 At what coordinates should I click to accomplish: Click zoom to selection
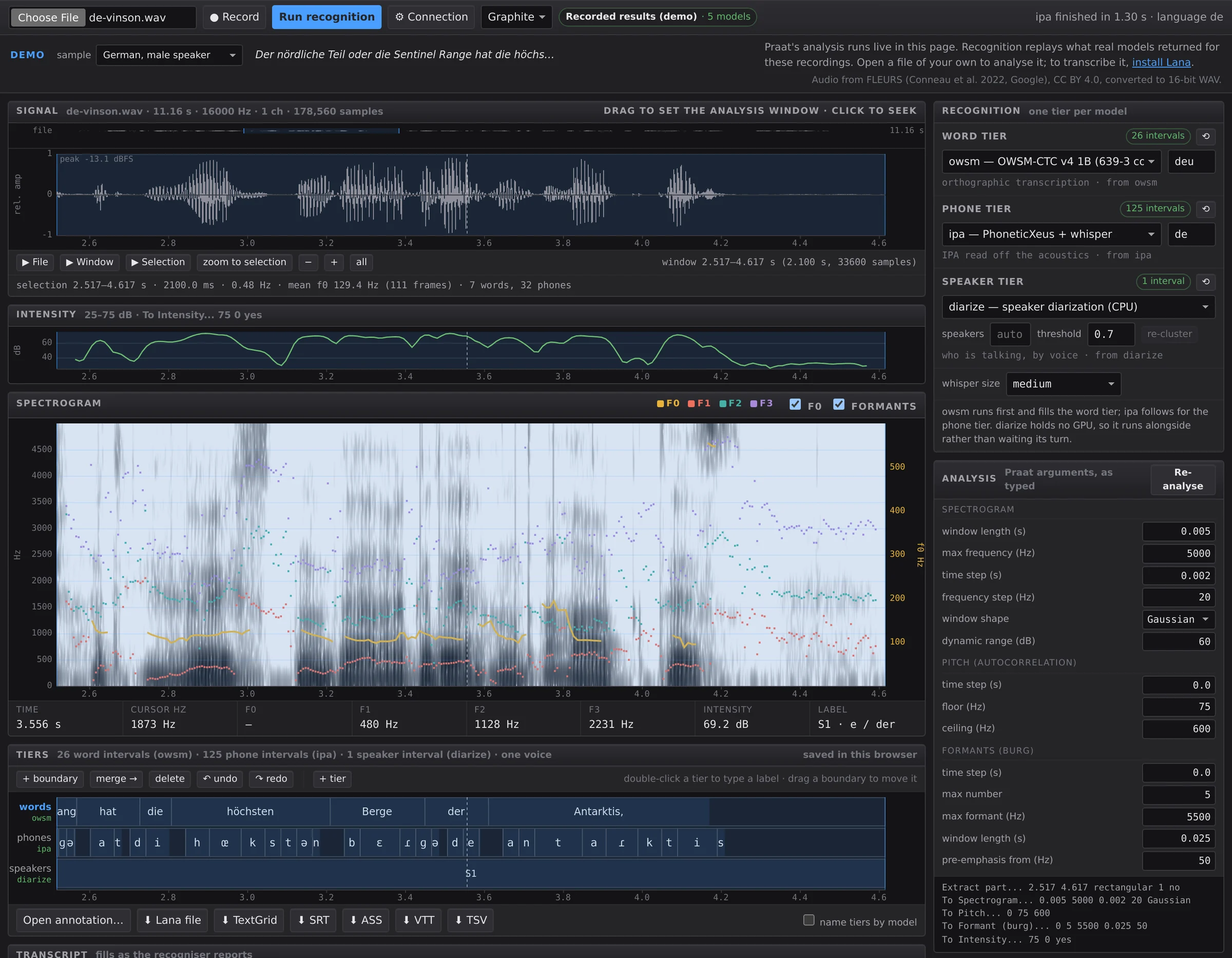[x=244, y=262]
